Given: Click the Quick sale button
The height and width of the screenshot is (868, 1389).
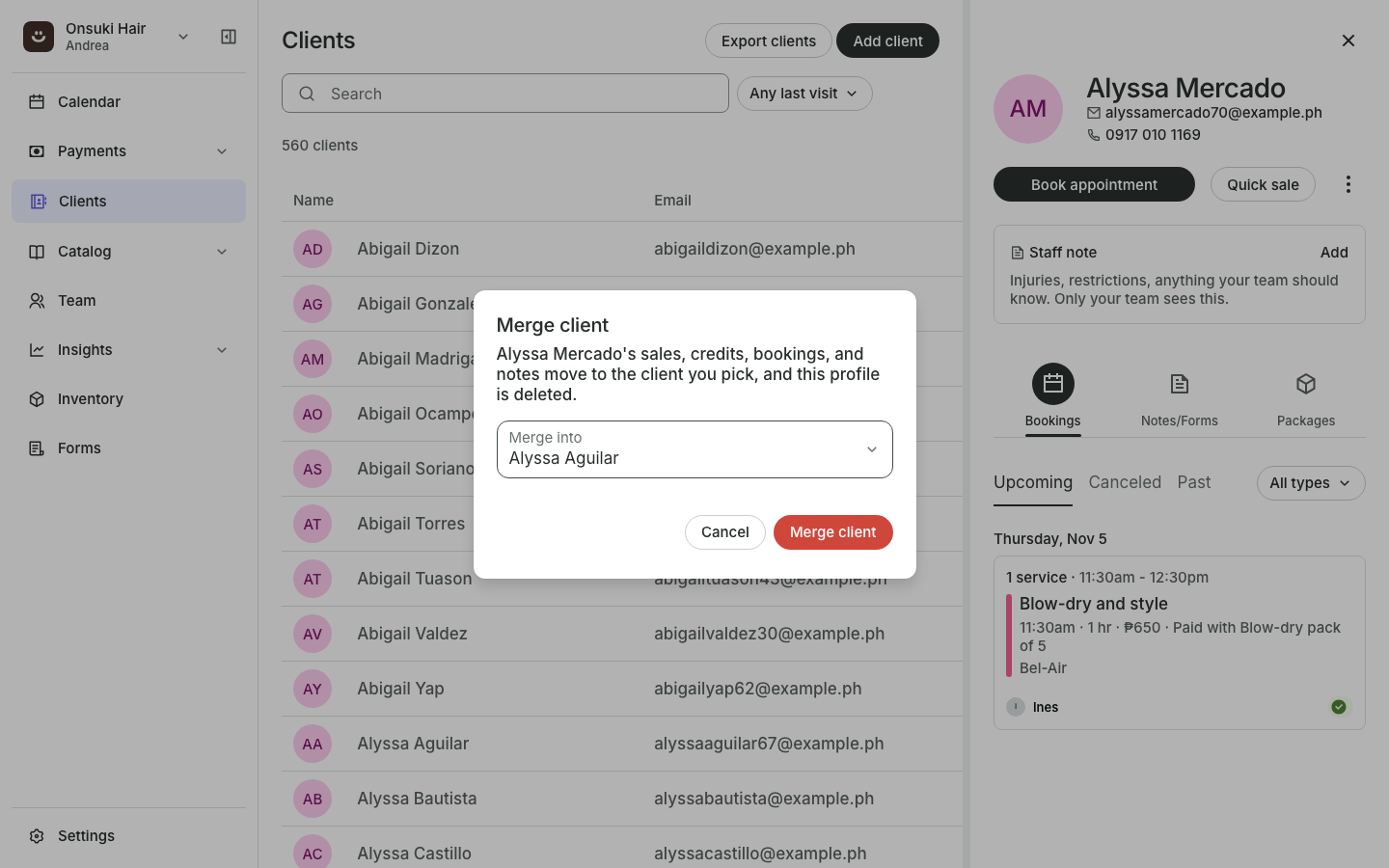Looking at the screenshot, I should coord(1263,184).
